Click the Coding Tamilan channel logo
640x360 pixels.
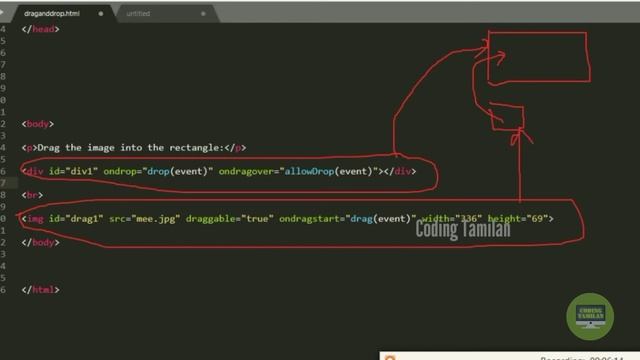pyautogui.click(x=590, y=316)
